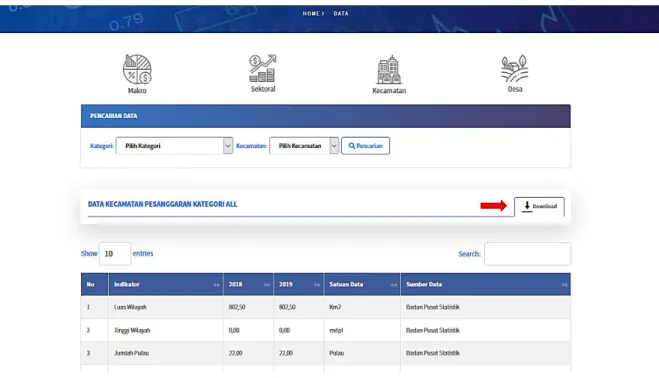Click the Pulau unit cell
Image resolution: width=659 pixels, height=378 pixels.
362,353
